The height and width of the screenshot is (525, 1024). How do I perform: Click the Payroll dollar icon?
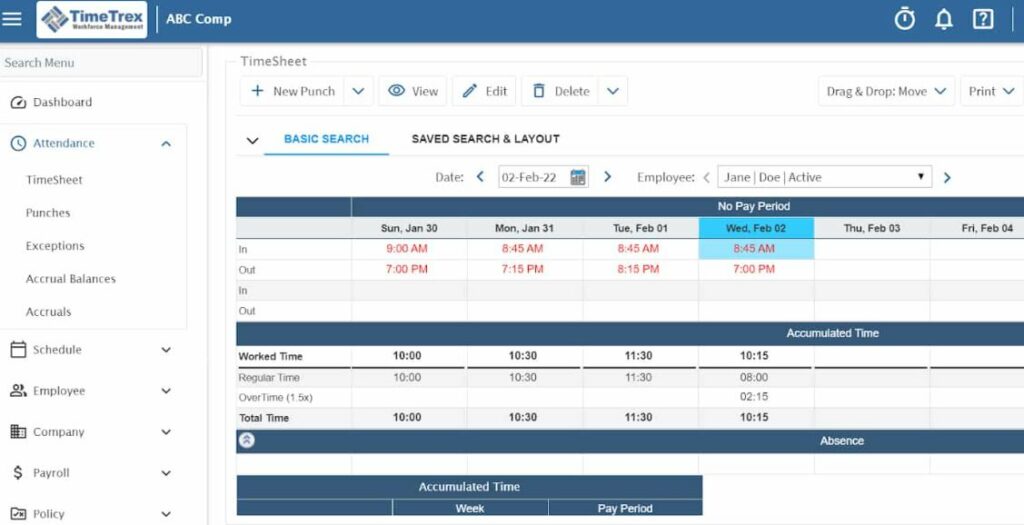(x=18, y=473)
